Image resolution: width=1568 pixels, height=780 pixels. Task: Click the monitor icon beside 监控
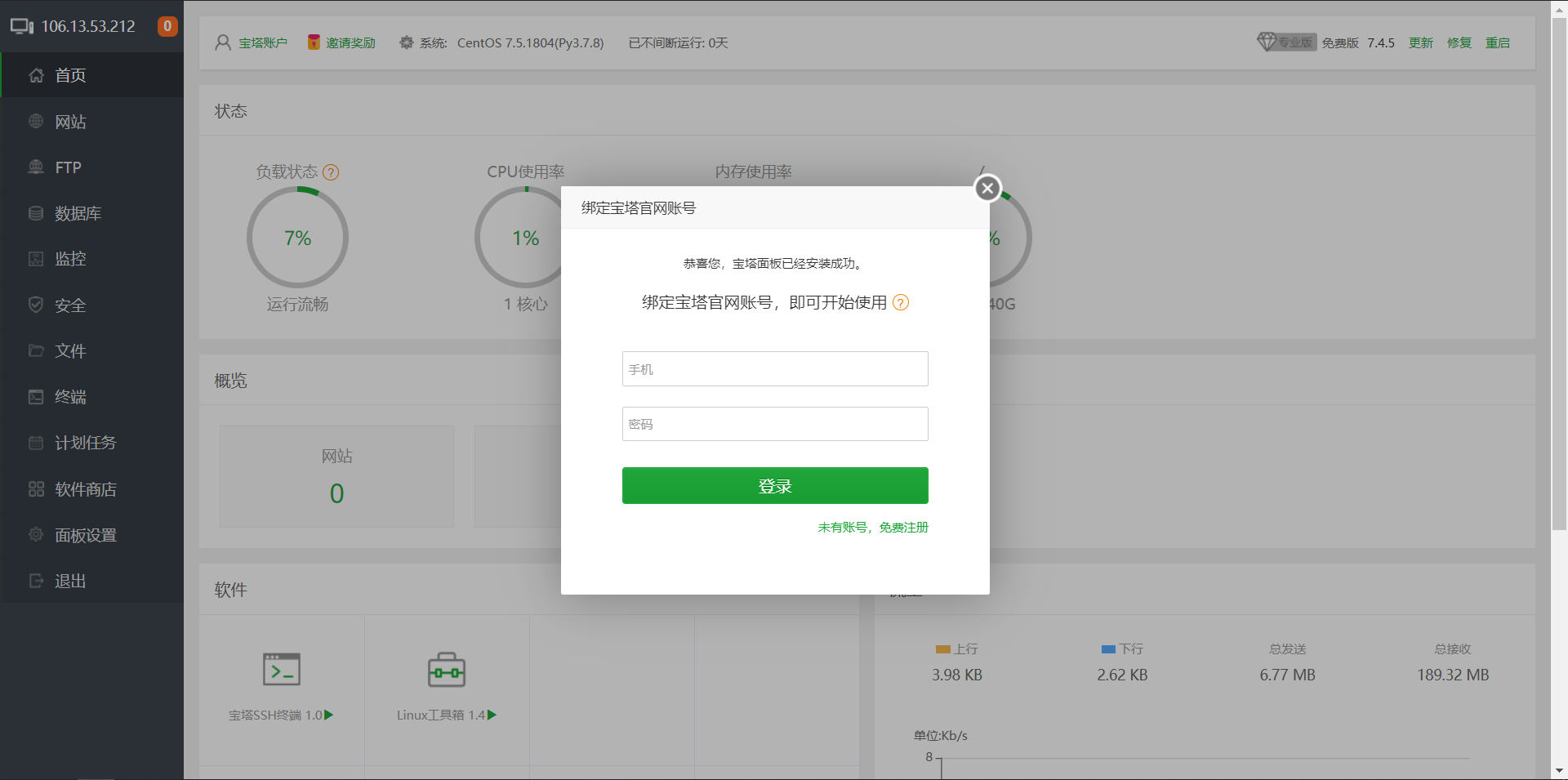(36, 259)
